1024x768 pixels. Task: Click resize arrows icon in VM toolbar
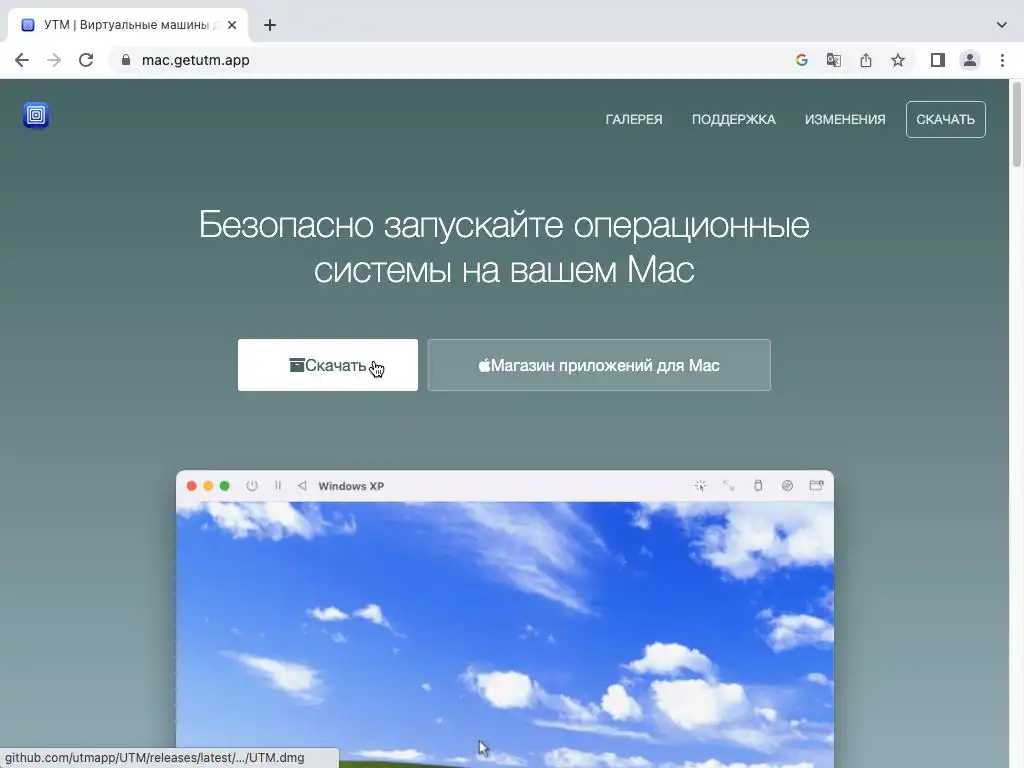pos(729,485)
